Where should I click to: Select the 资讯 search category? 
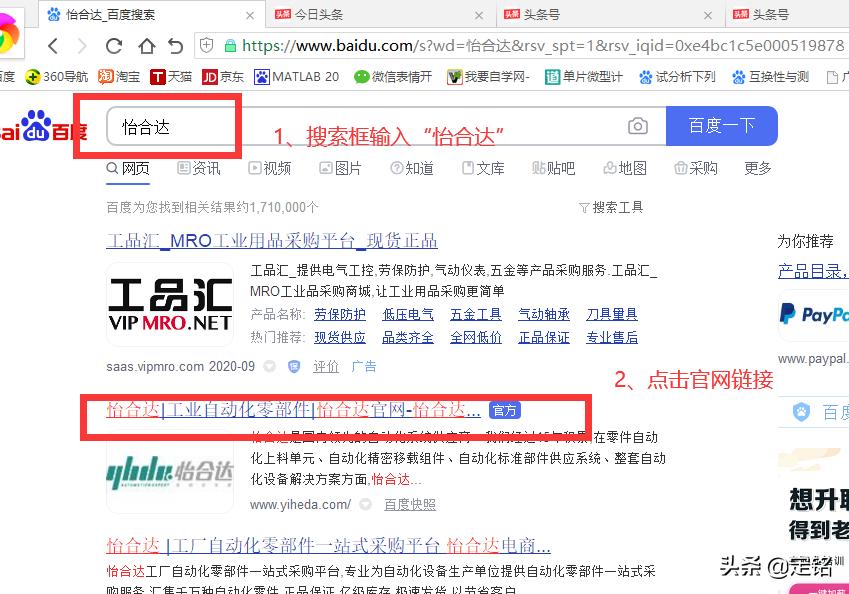click(199, 168)
